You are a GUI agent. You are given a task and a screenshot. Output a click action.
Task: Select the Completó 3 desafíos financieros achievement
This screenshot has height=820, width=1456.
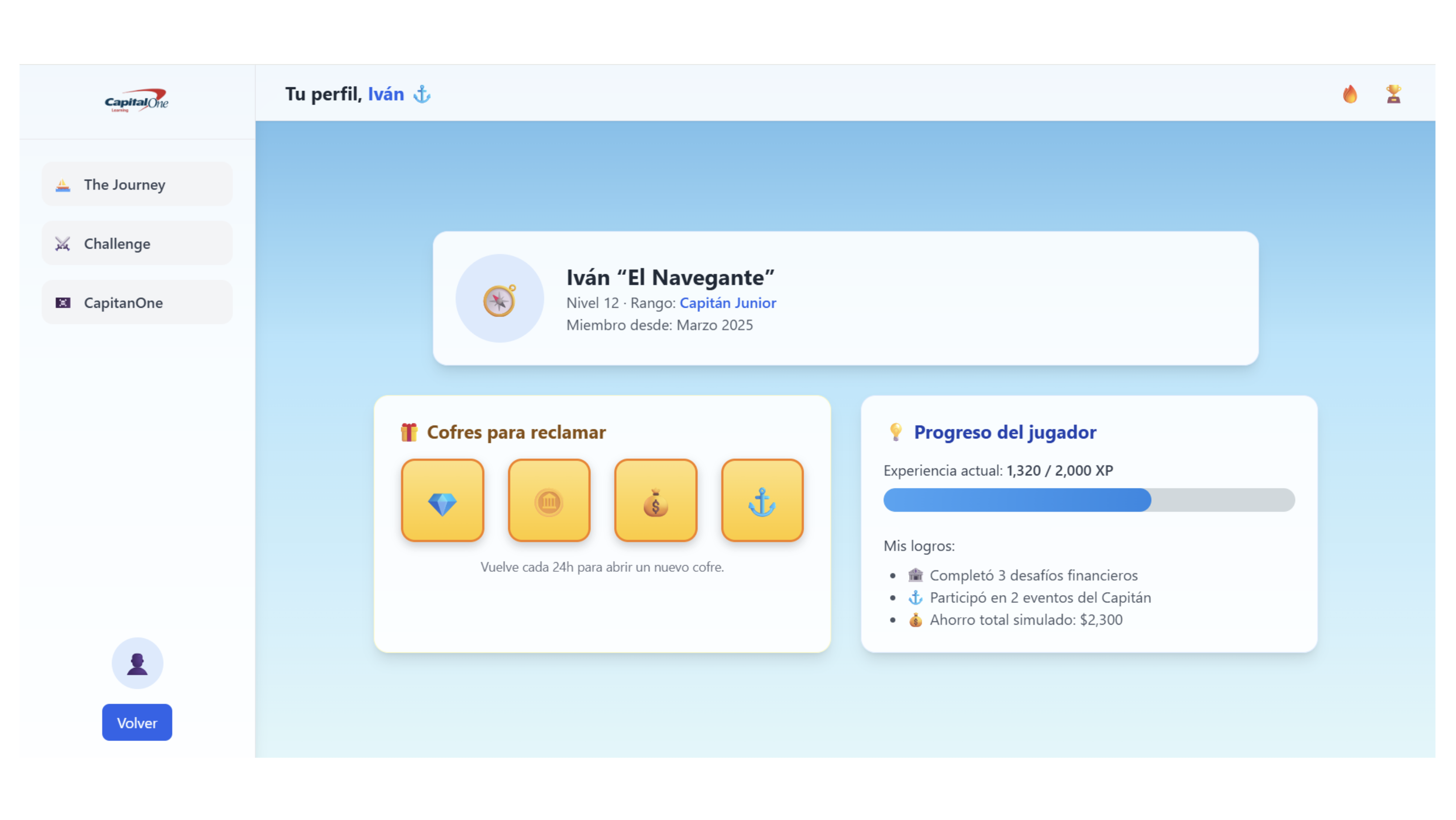1033,575
